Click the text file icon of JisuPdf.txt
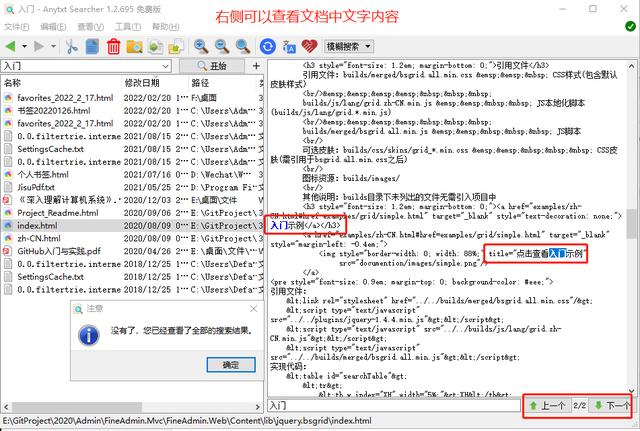 [8, 187]
